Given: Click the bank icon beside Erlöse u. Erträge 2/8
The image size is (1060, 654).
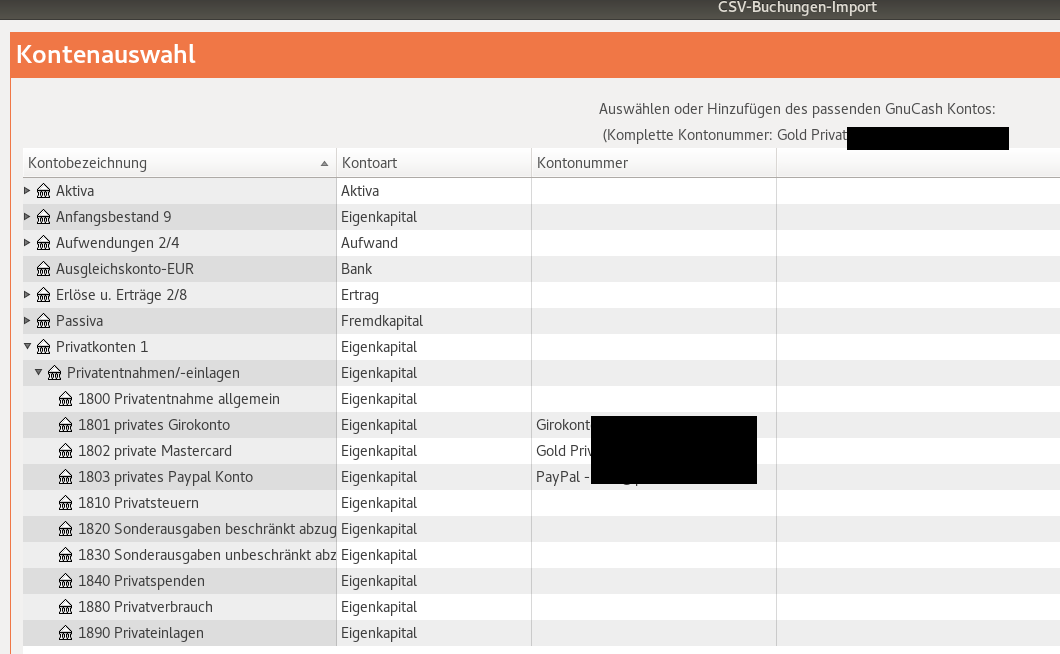Looking at the screenshot, I should (43, 296).
